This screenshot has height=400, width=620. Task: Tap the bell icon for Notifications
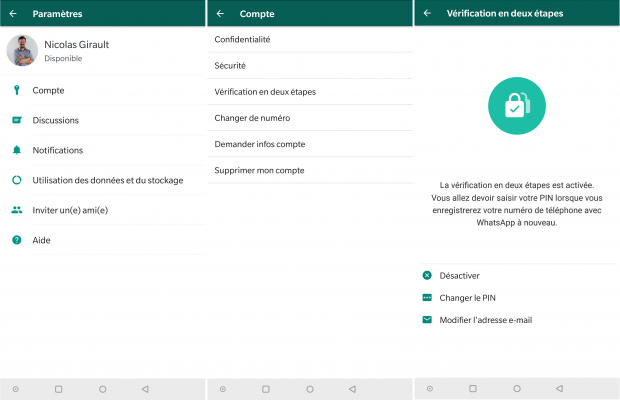pyautogui.click(x=16, y=150)
